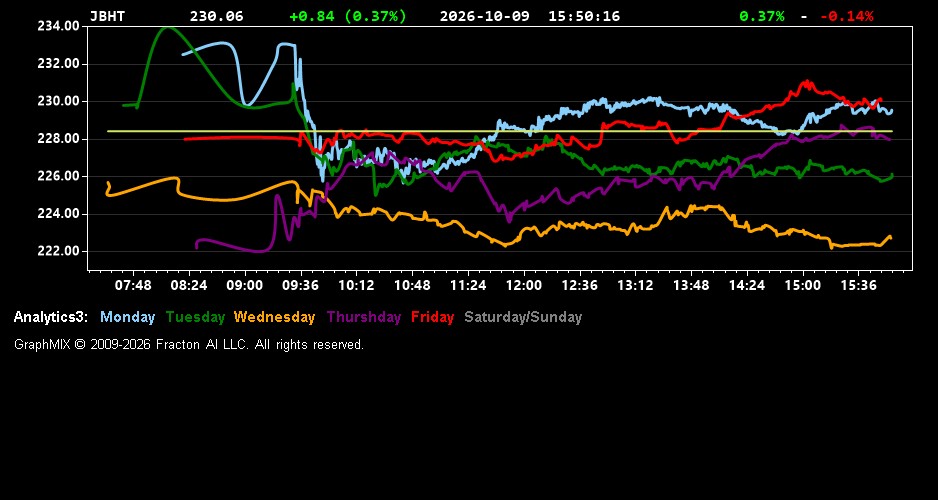
Task: Click the GraphMIX copyright notice
Action: click(189, 344)
